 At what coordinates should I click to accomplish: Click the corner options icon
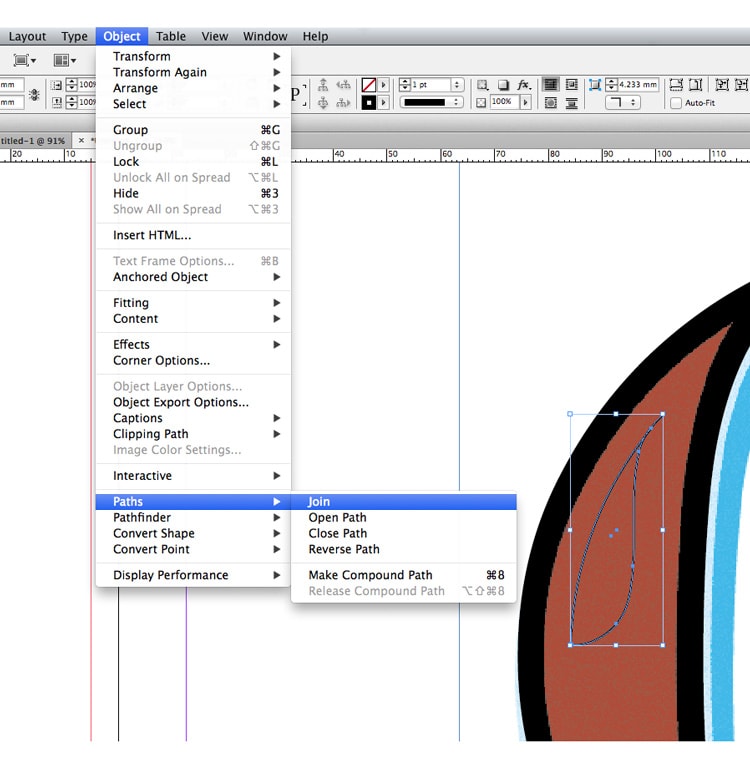(595, 85)
